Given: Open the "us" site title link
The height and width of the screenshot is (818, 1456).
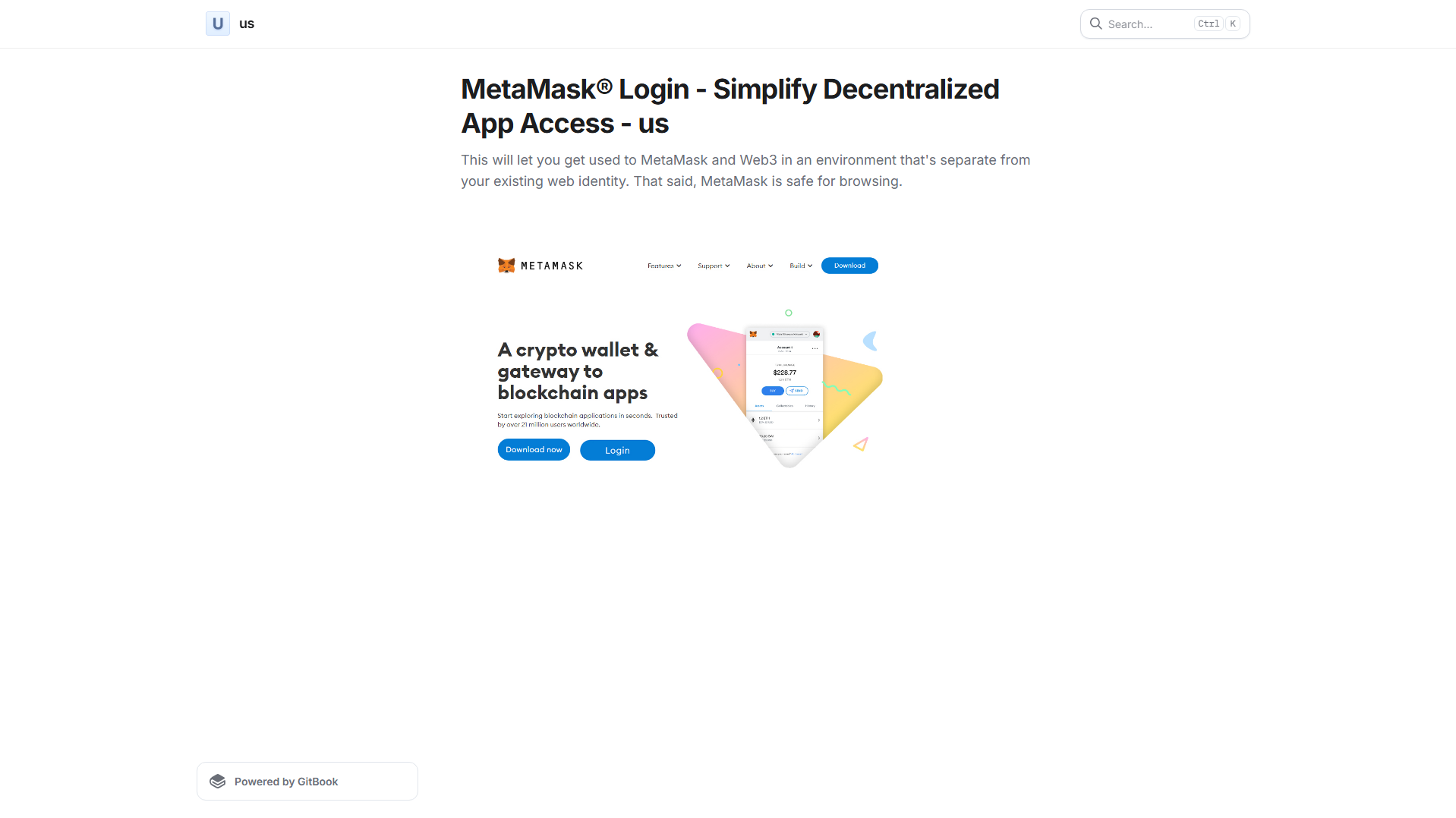Looking at the screenshot, I should [x=247, y=24].
